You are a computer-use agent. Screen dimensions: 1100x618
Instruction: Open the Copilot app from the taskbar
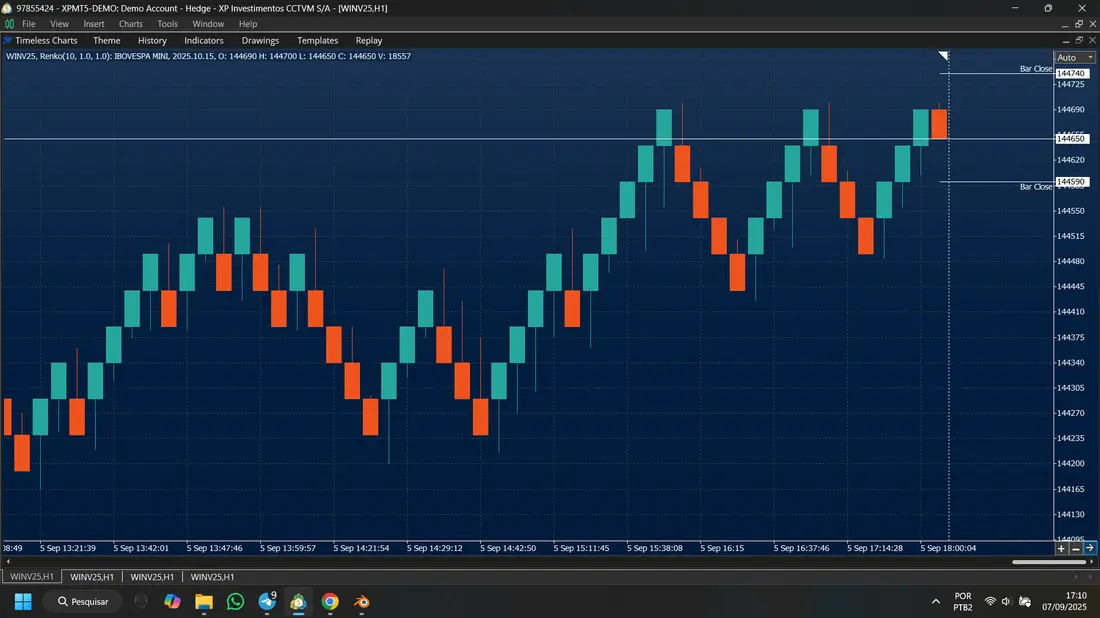coord(172,602)
